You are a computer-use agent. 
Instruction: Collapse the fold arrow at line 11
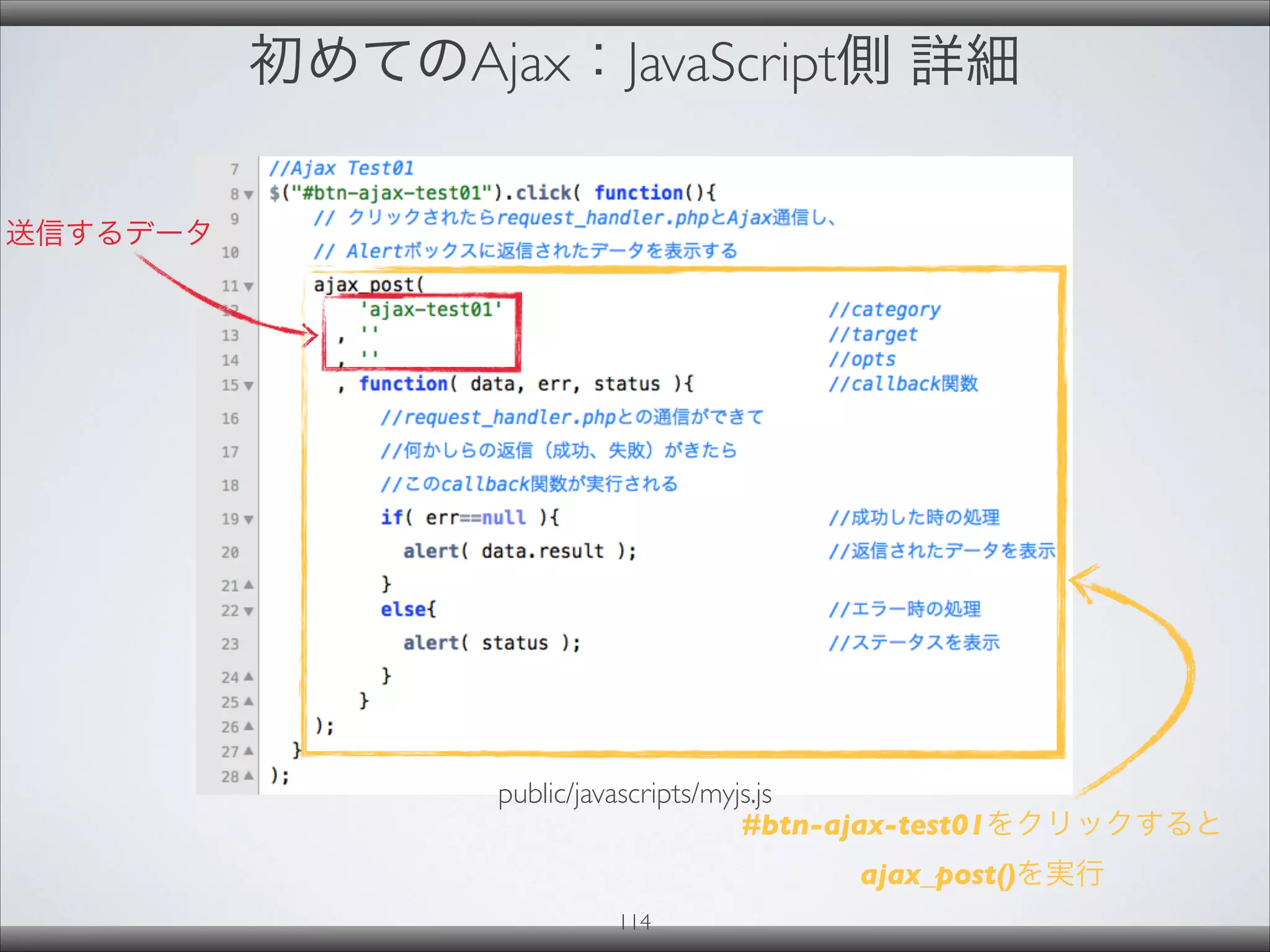pos(249,287)
